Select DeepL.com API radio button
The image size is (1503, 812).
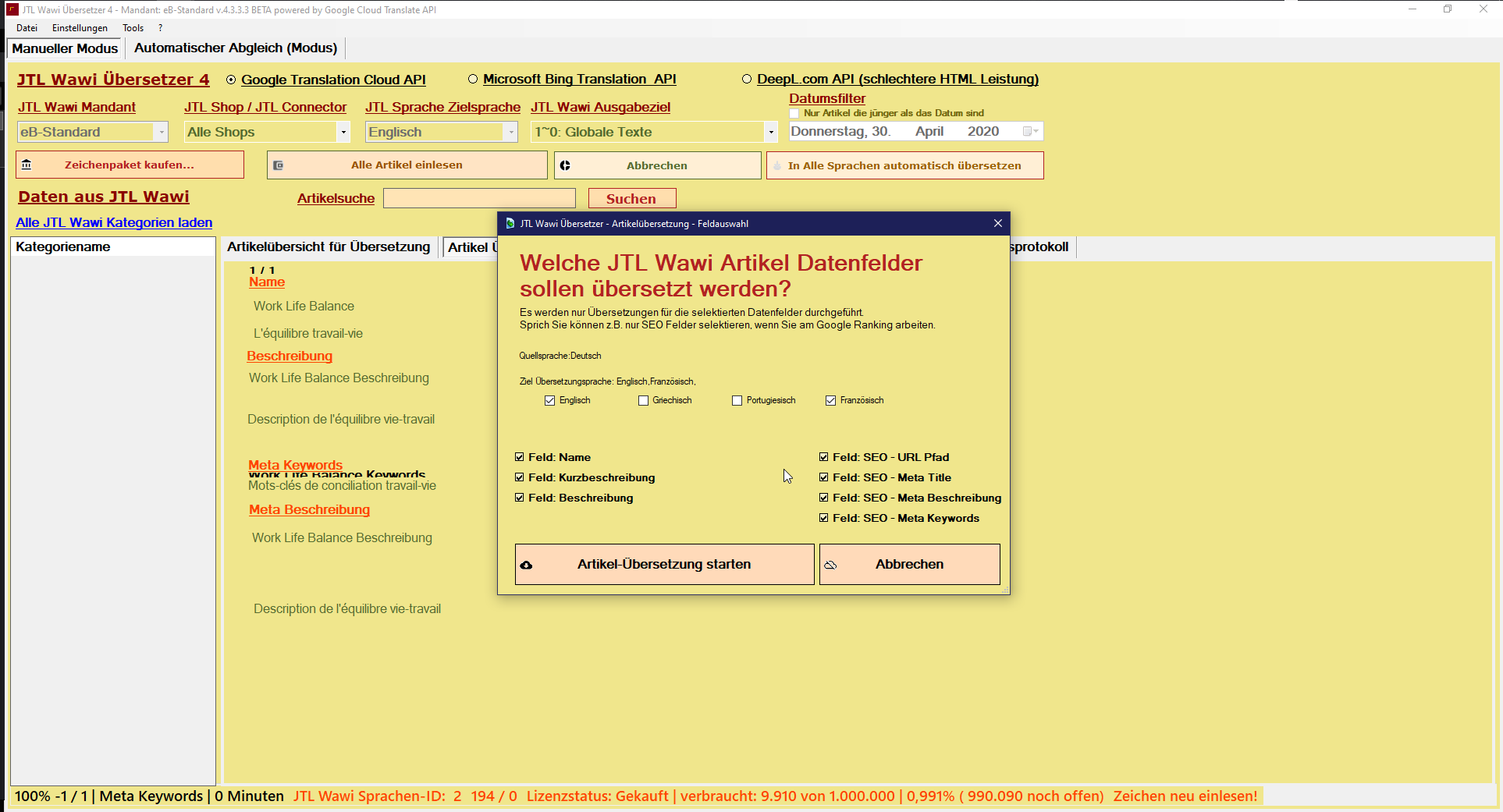[x=747, y=79]
